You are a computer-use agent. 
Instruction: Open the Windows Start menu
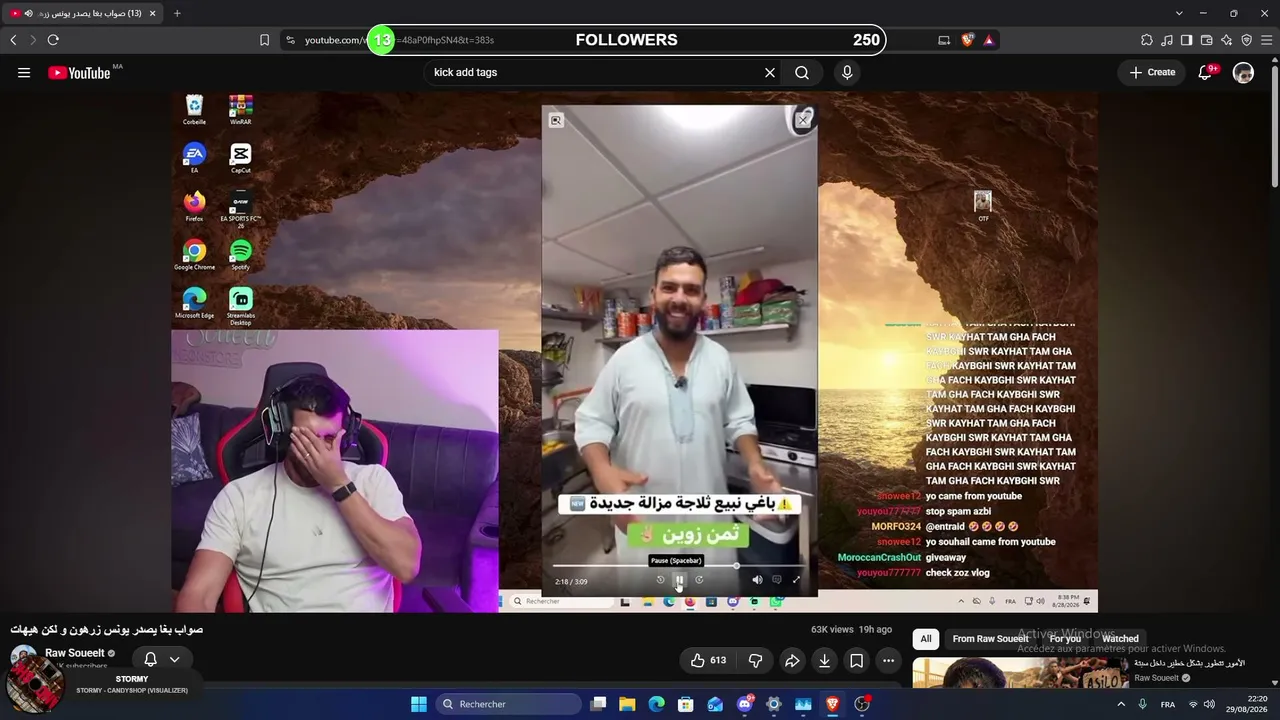419,704
